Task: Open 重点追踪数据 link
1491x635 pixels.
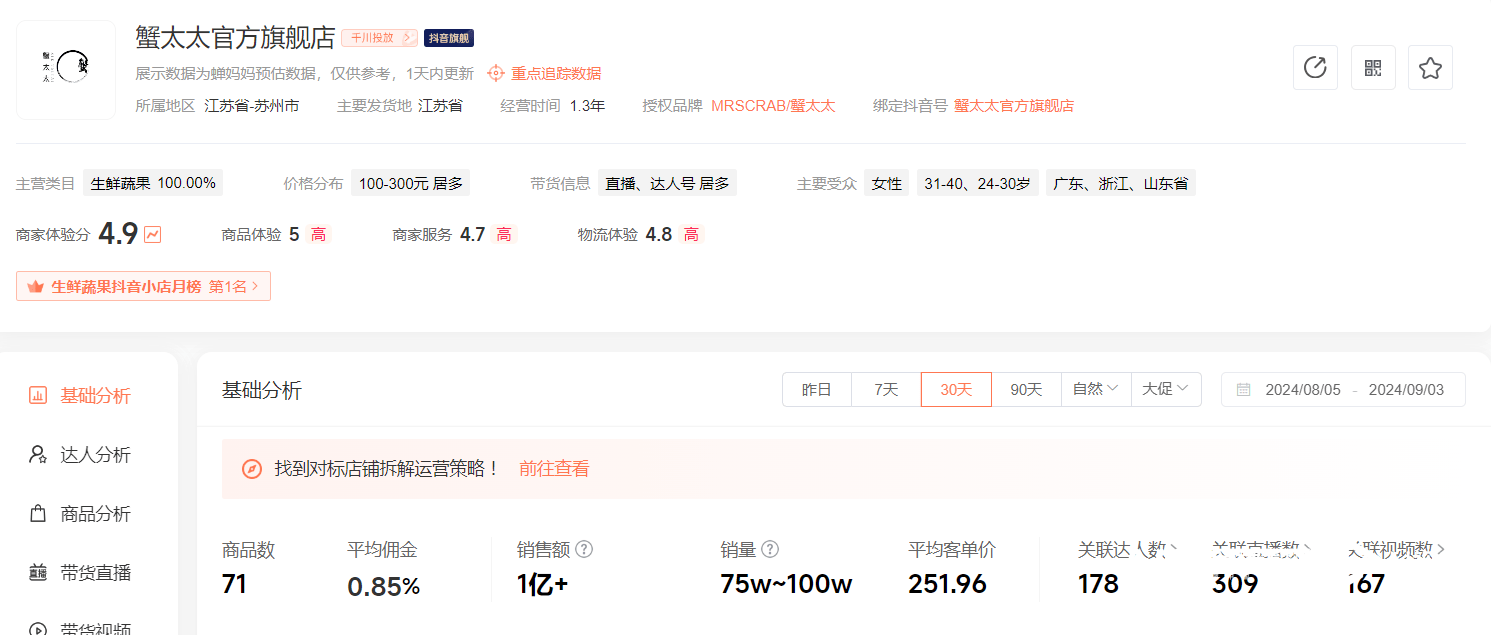Action: [556, 73]
